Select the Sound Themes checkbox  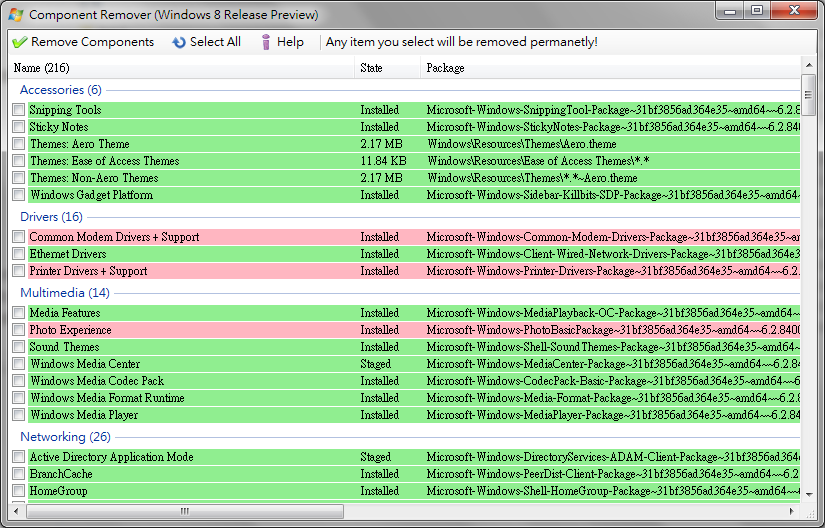pyautogui.click(x=19, y=347)
